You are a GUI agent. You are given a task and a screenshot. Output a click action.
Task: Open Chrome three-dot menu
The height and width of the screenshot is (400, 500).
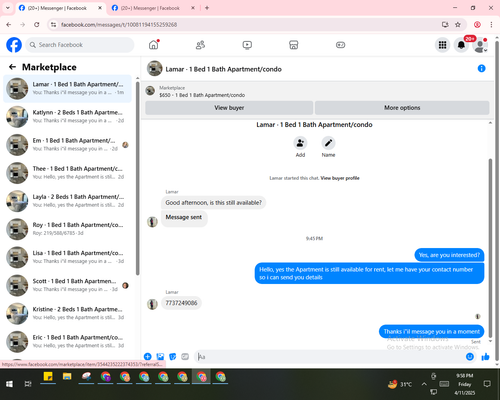pos(491,24)
